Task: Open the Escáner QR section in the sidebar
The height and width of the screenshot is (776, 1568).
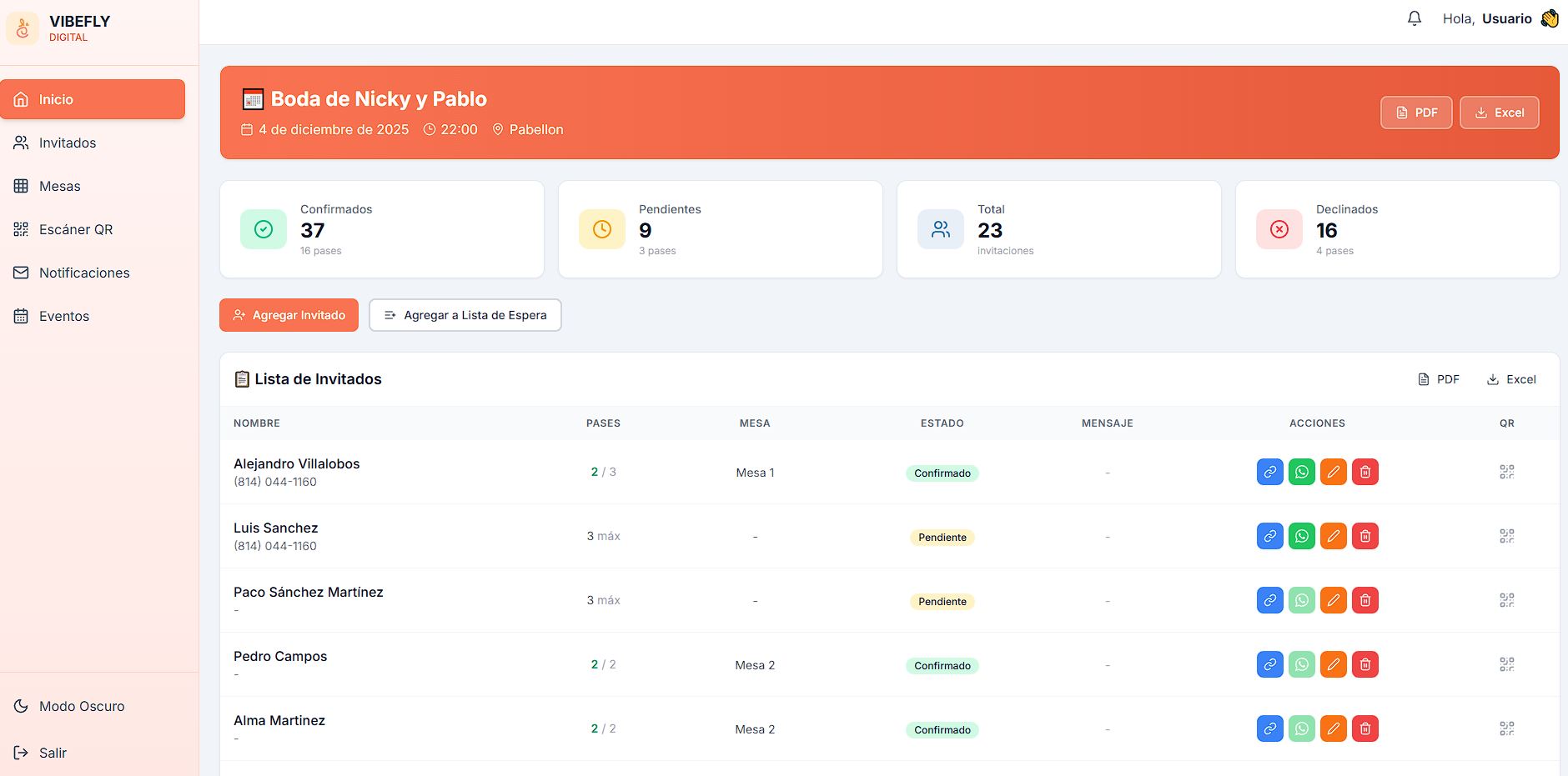Action: (77, 229)
